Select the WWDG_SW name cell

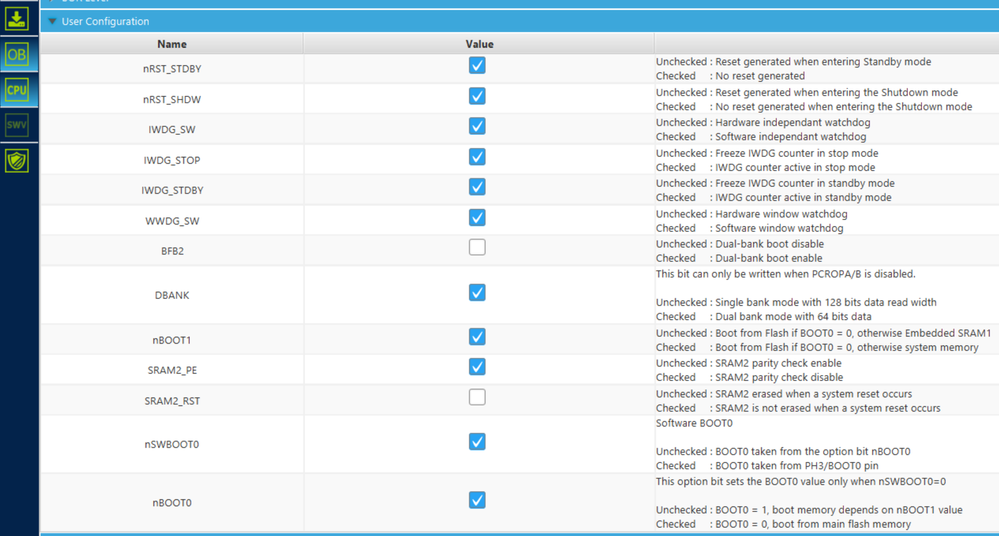(x=172, y=221)
